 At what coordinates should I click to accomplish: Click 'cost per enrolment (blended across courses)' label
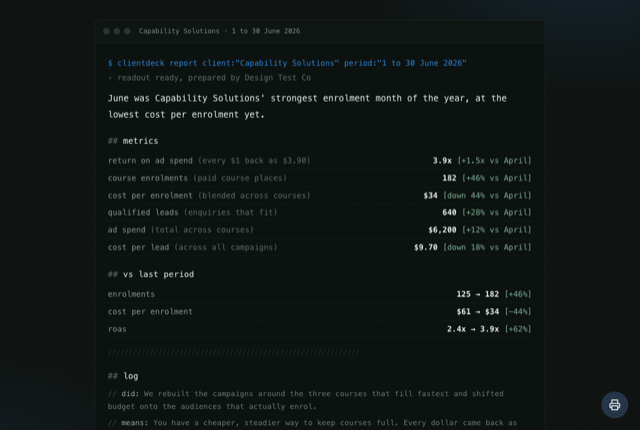click(x=209, y=195)
